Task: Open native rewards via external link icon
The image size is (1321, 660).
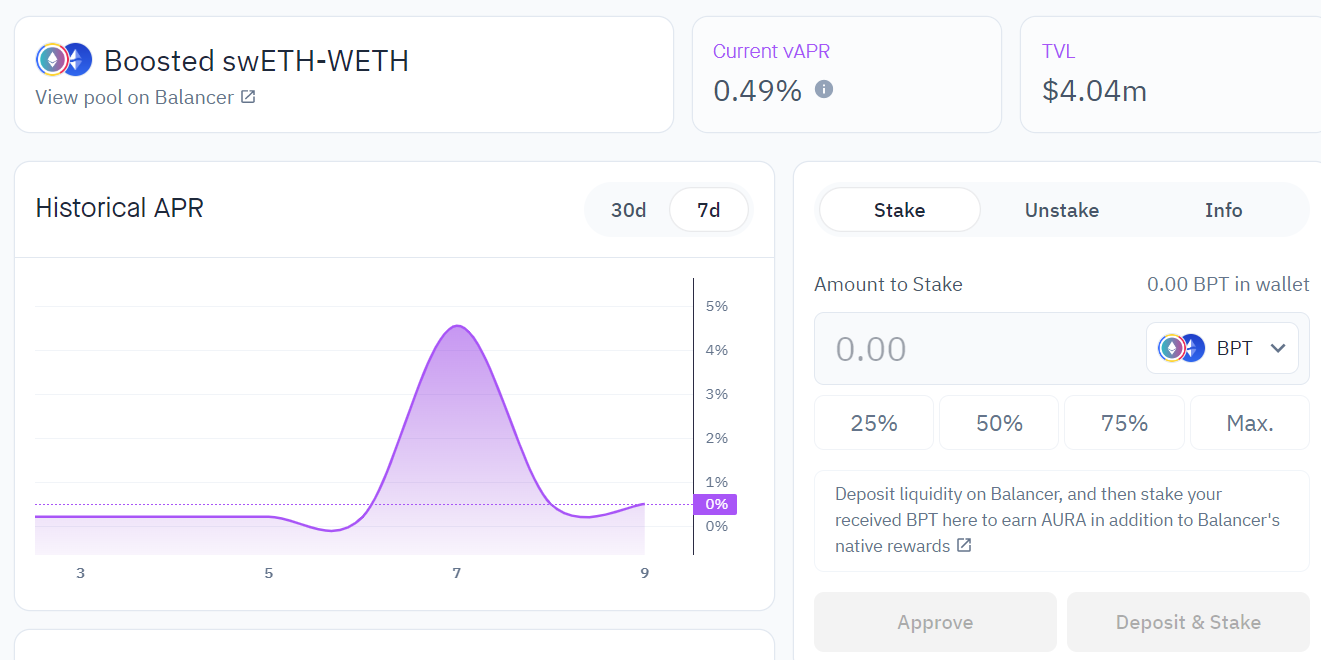Action: pos(962,545)
